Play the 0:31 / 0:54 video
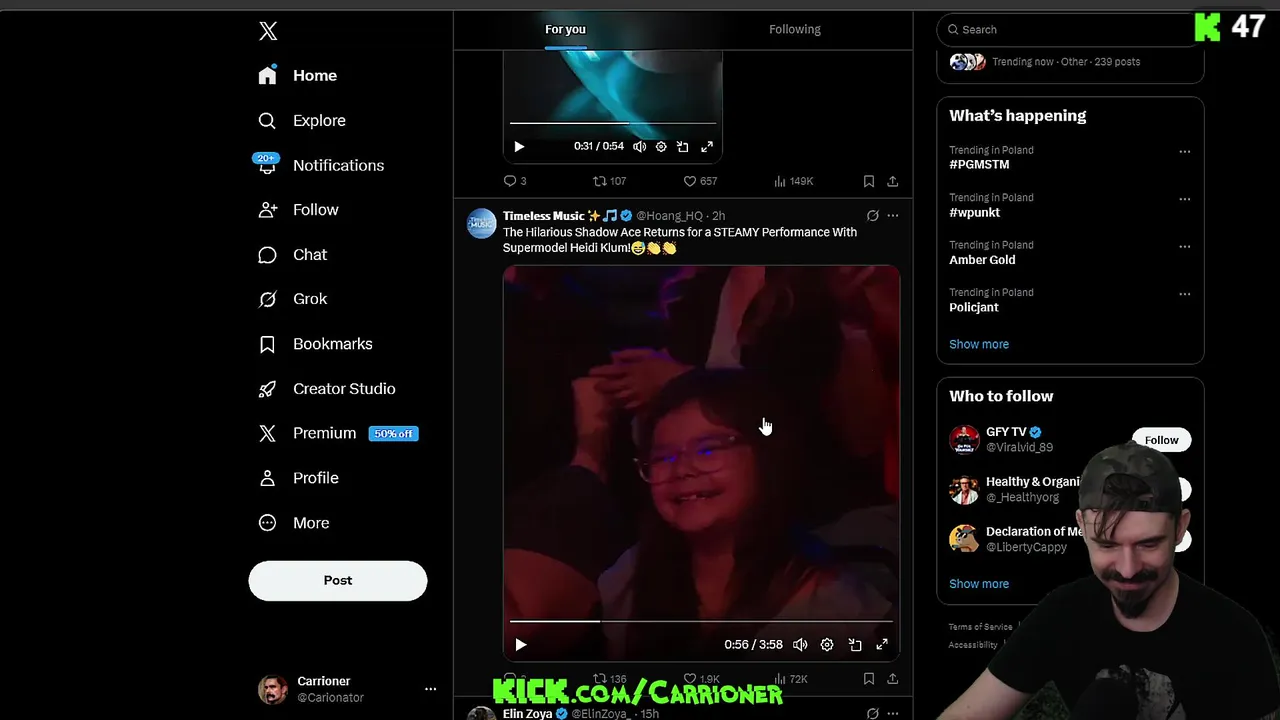The height and width of the screenshot is (720, 1280). [519, 146]
